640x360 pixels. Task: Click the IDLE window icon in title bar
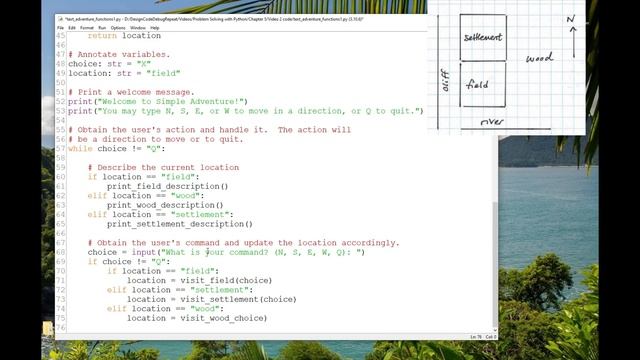[x=60, y=19]
